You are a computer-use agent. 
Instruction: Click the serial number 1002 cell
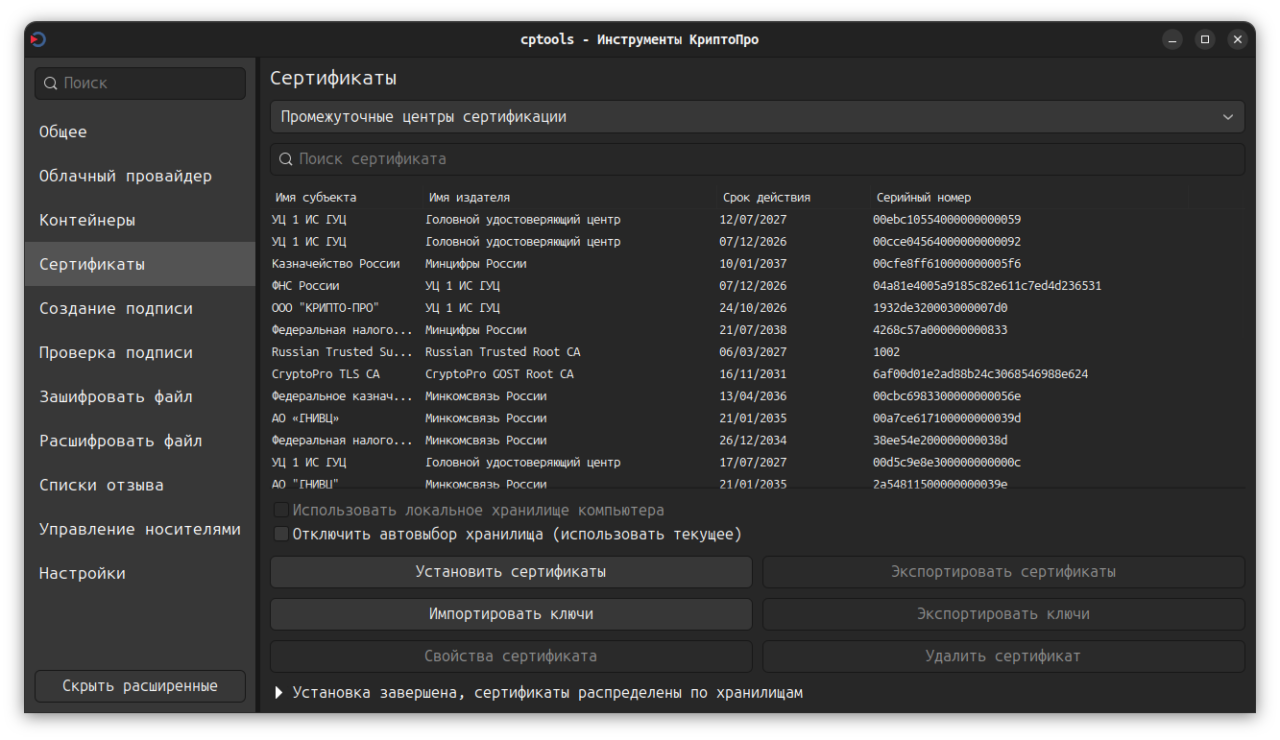[x=886, y=352]
